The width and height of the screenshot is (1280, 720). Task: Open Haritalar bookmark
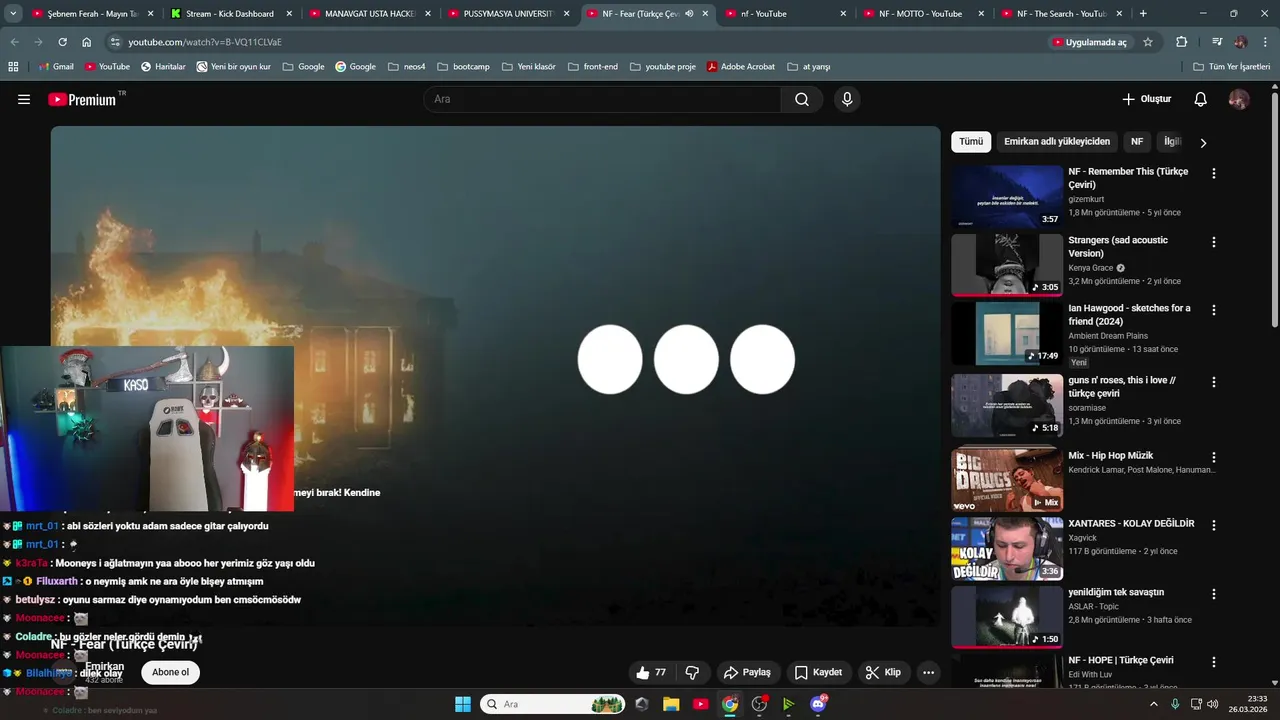tap(163, 66)
